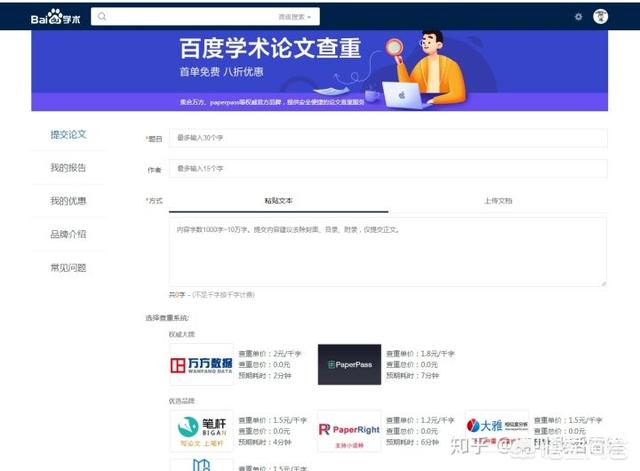
Task: Click the PaperRight price text 1.2元/千字
Action: click(x=437, y=420)
